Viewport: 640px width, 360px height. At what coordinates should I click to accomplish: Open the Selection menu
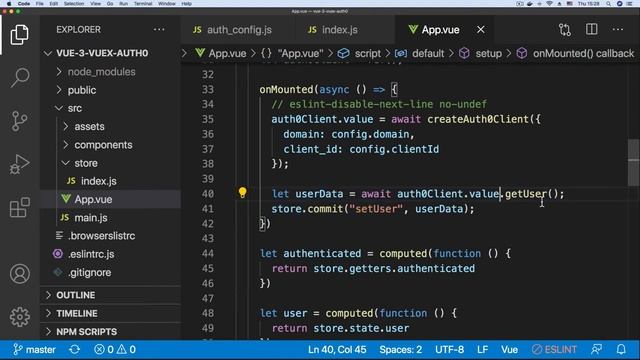[74, 3]
